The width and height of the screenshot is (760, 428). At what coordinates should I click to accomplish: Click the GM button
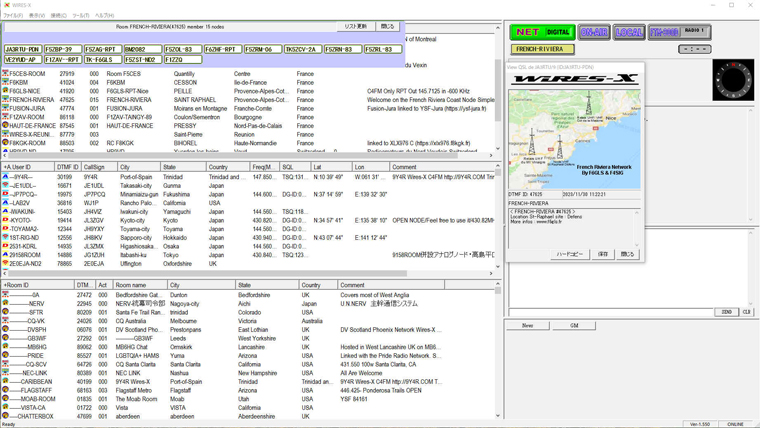pyautogui.click(x=574, y=326)
